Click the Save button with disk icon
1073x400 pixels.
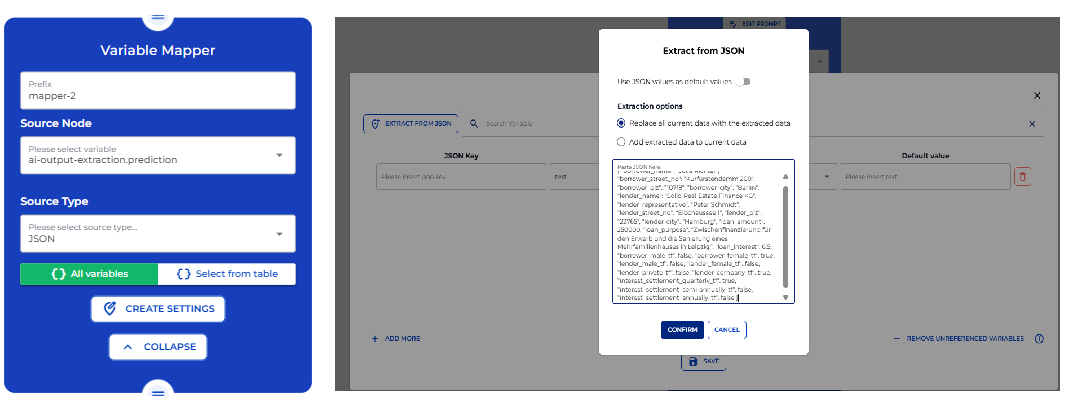pyautogui.click(x=703, y=361)
